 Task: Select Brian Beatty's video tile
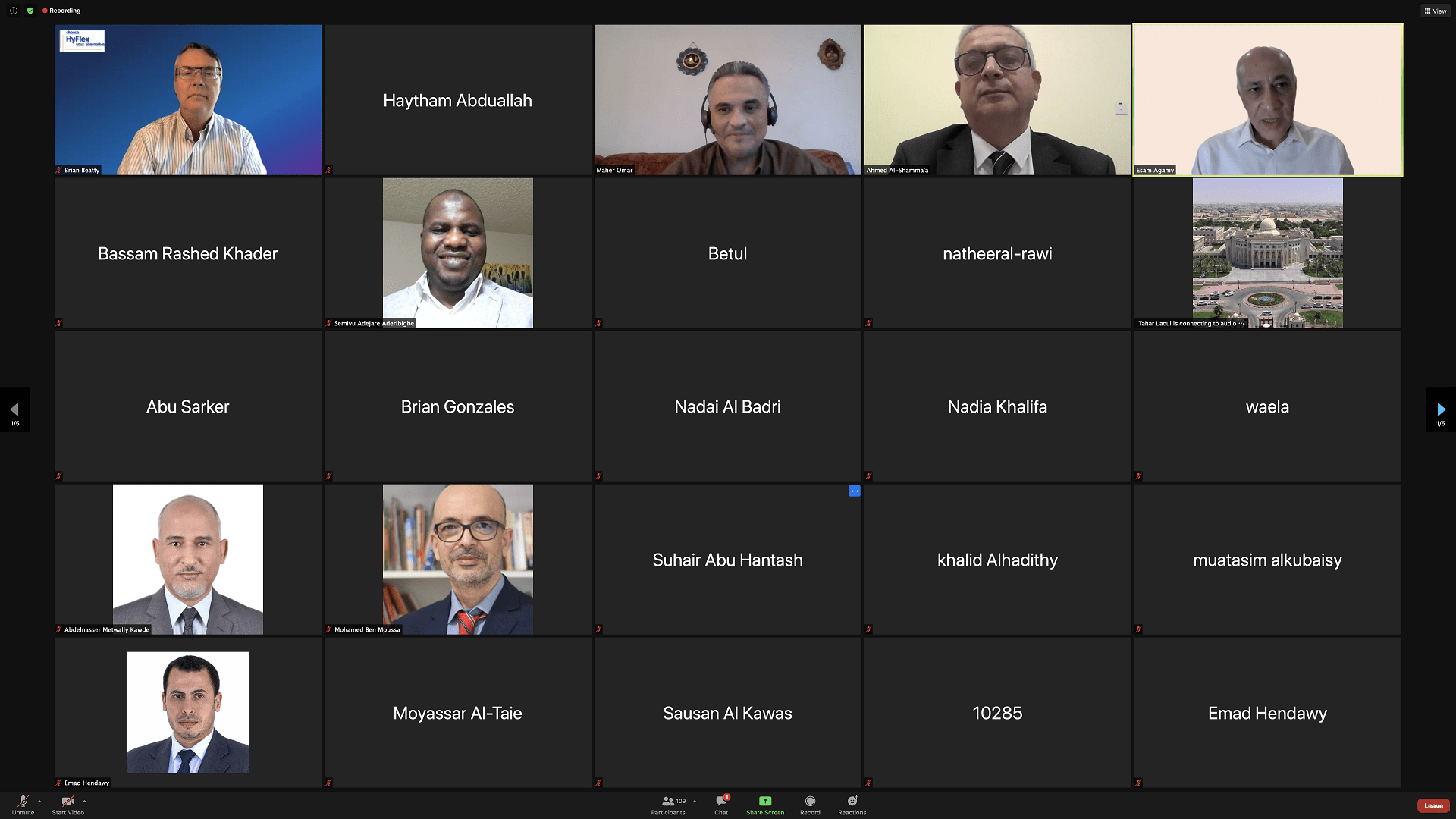pos(187,99)
